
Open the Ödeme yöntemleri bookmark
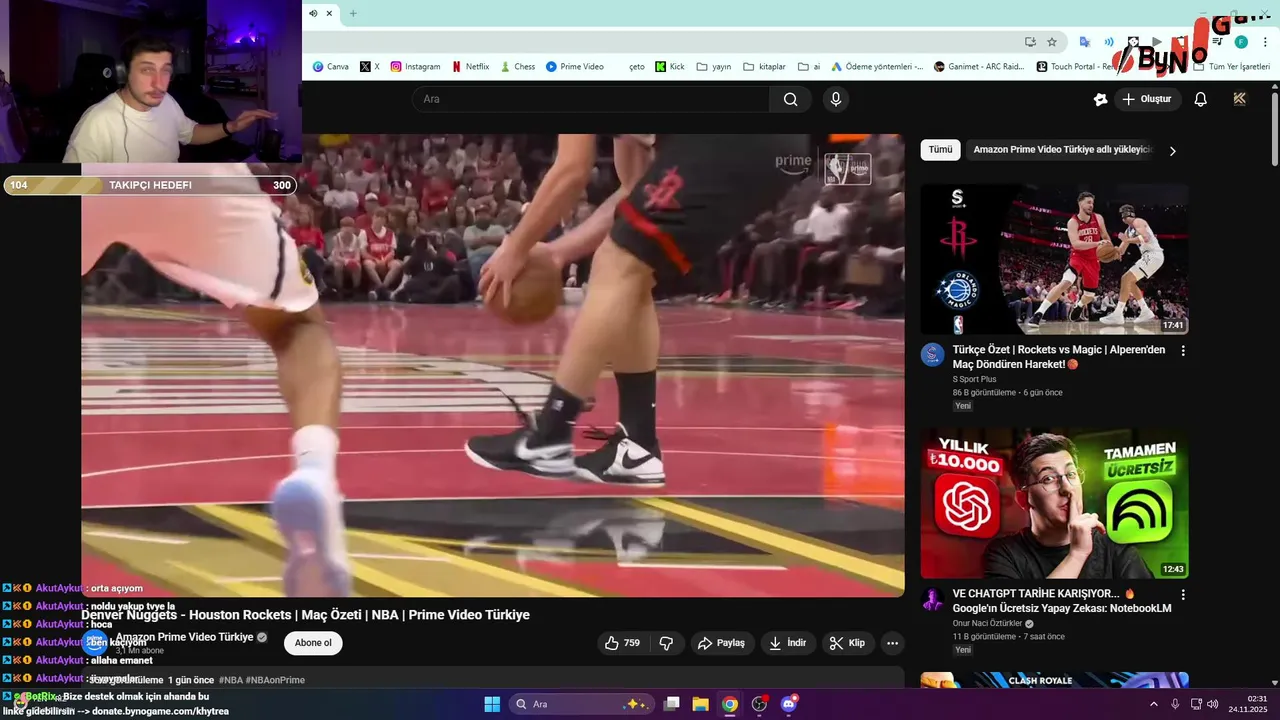[x=877, y=67]
